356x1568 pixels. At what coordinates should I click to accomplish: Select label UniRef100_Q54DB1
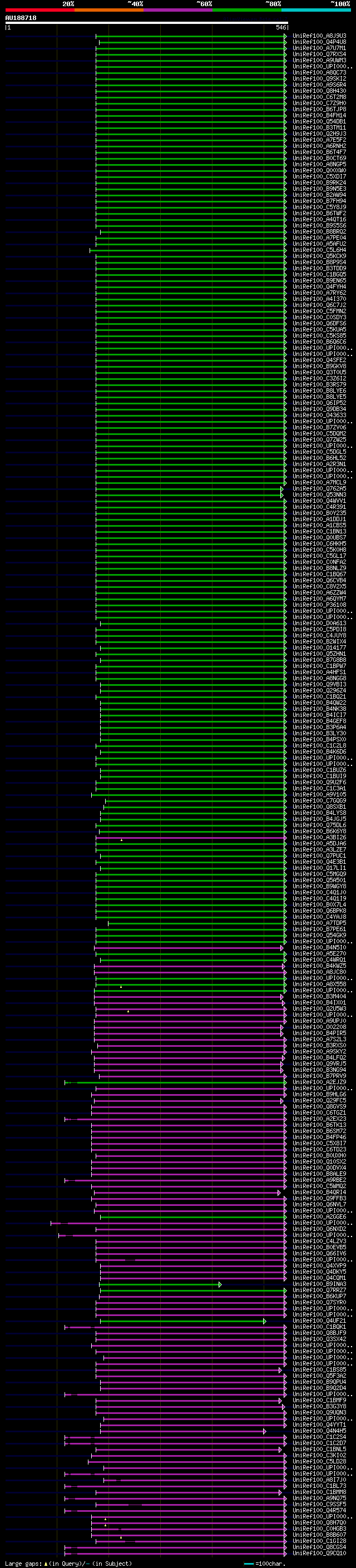(319, 121)
